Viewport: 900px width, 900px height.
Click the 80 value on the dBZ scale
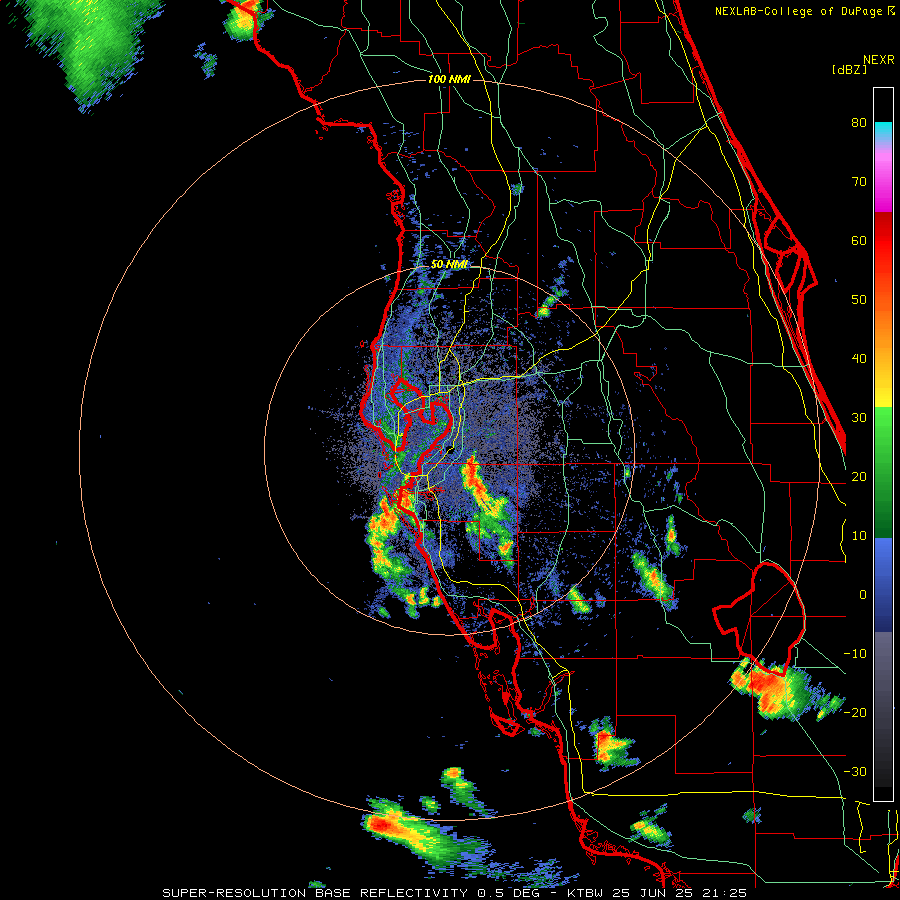859,123
